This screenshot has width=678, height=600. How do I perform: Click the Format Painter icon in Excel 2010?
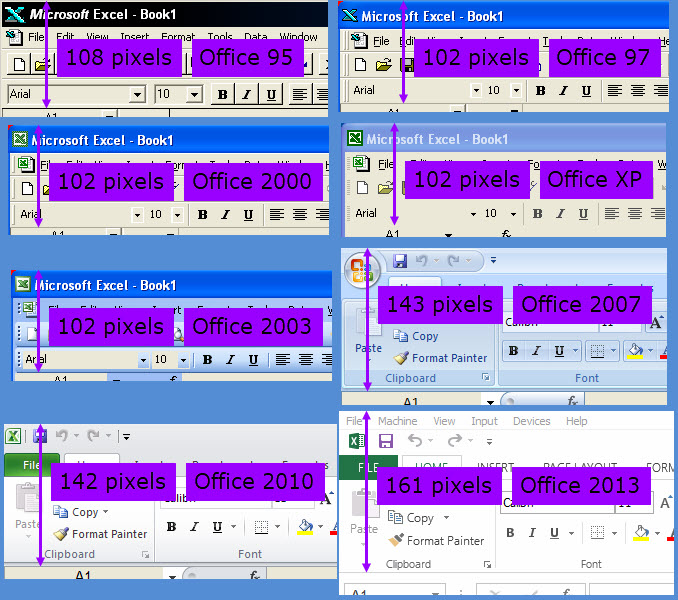click(x=62, y=534)
